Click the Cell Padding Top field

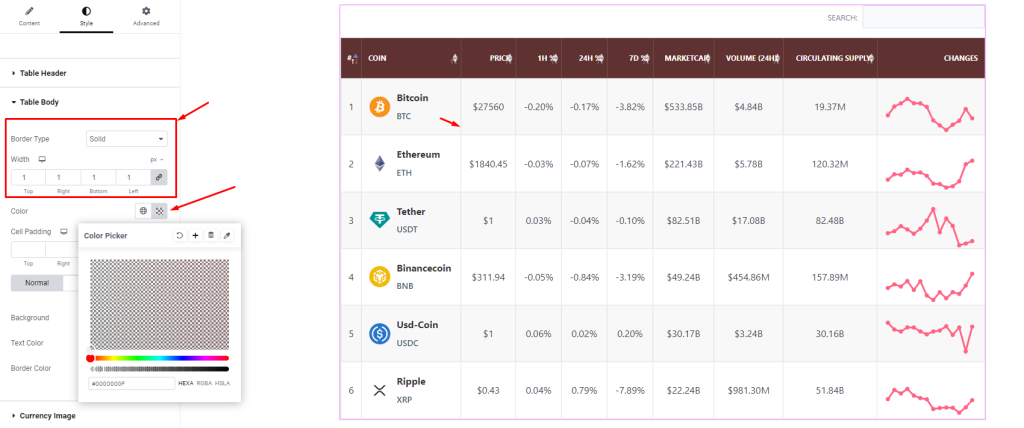28,250
